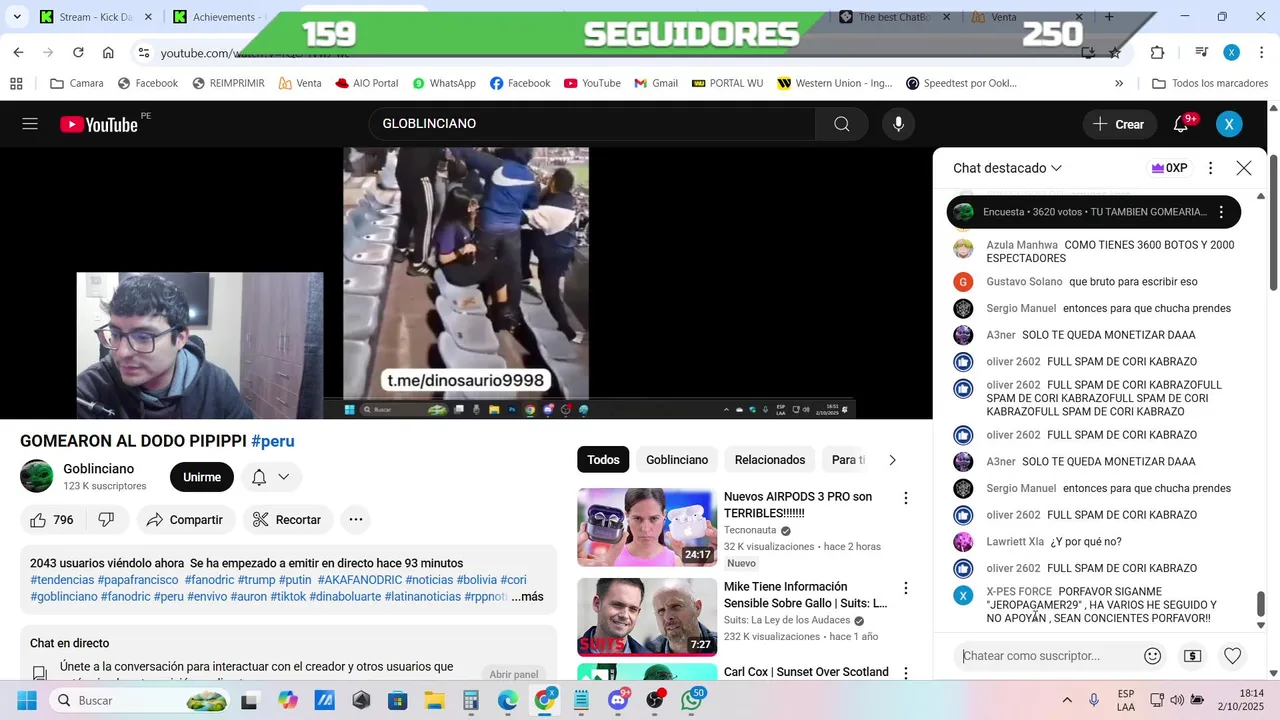Open Chrome extensions puzzle icon
Image resolution: width=1280 pixels, height=720 pixels.
pyautogui.click(x=1157, y=52)
